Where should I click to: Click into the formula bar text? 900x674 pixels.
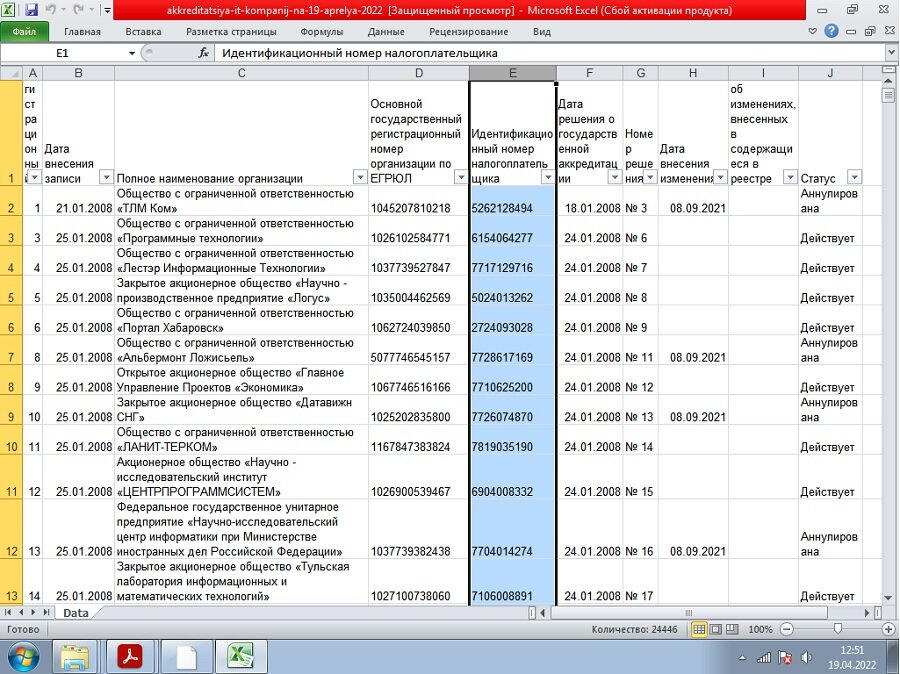point(550,53)
